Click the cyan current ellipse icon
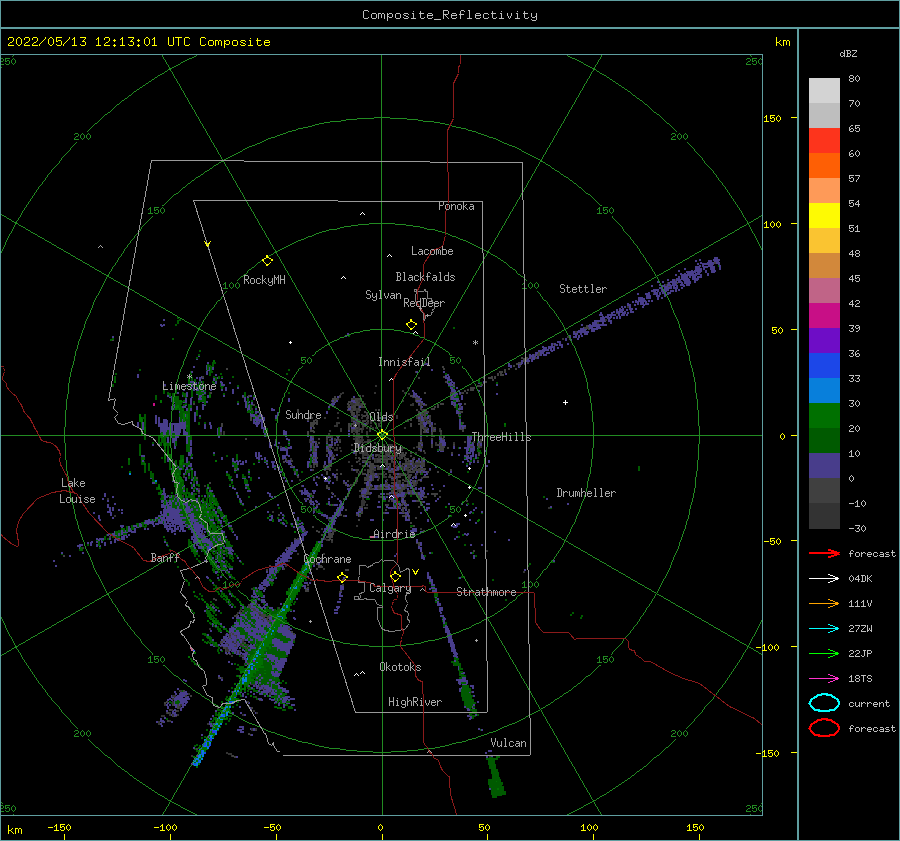This screenshot has width=900, height=841. [x=824, y=703]
